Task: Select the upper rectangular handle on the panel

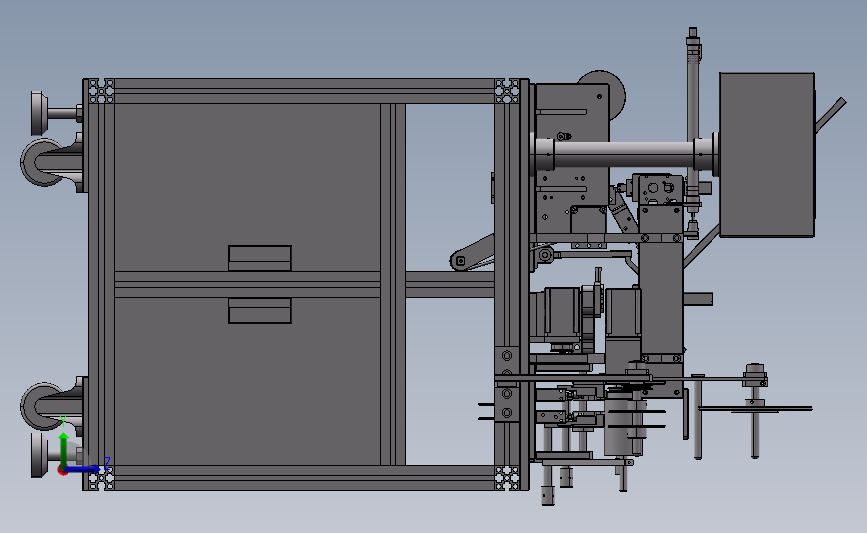Action: (260, 258)
